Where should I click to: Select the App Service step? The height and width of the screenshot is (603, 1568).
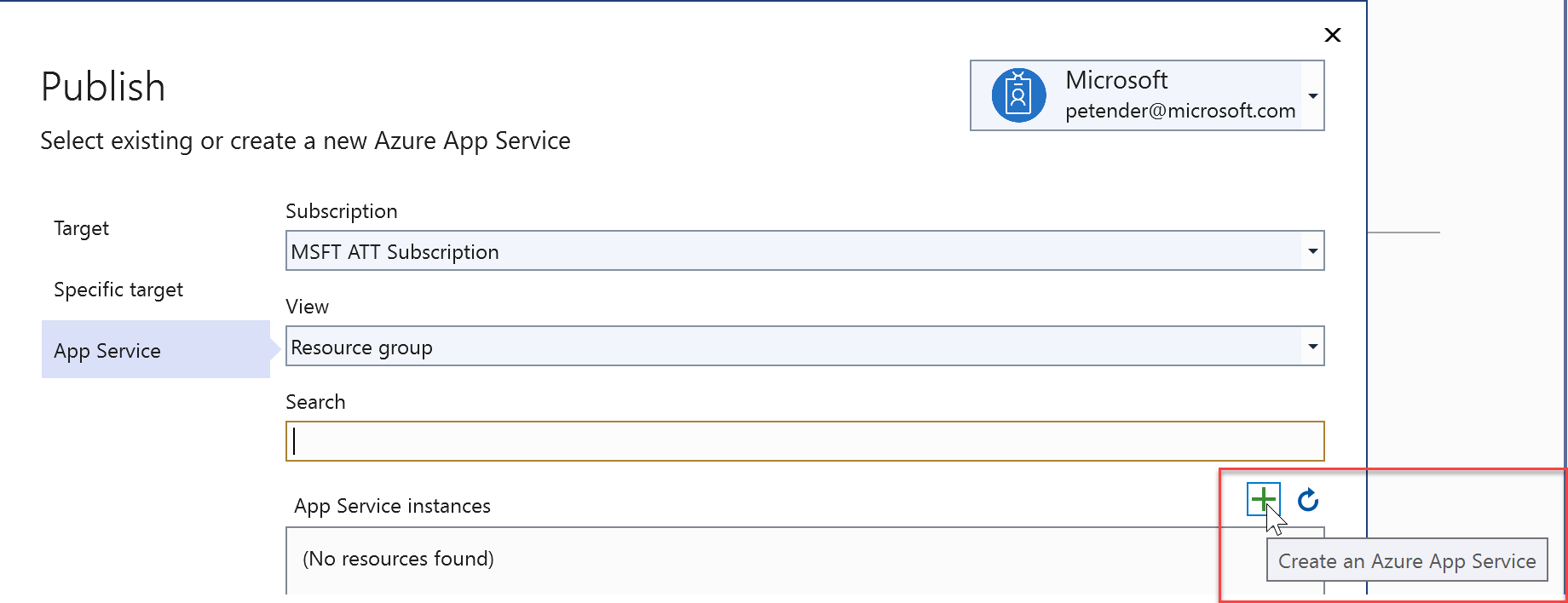coord(107,351)
